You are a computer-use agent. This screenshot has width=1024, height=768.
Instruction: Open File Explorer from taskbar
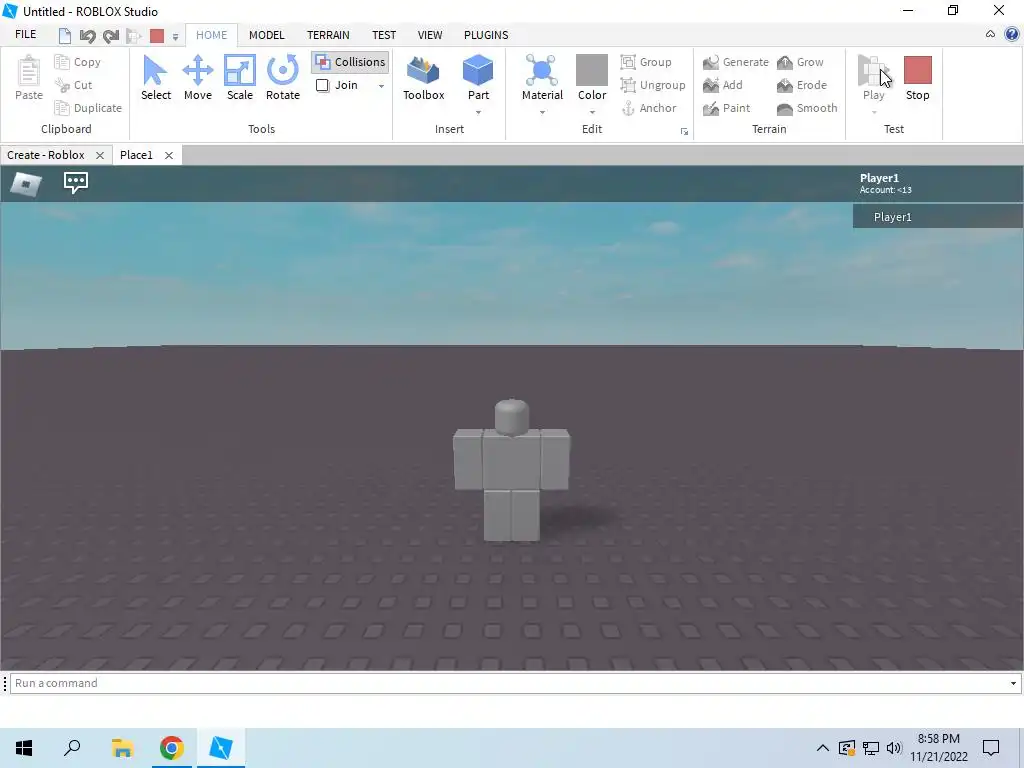coord(122,748)
